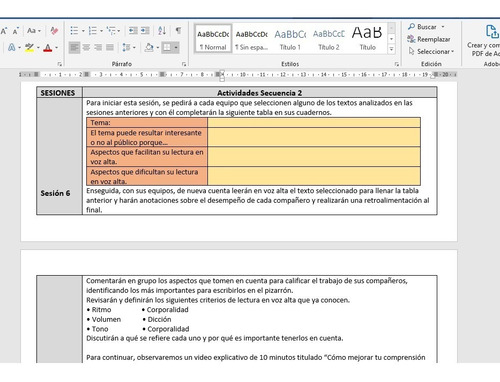Apply the Sin espaciado style

click(x=252, y=39)
